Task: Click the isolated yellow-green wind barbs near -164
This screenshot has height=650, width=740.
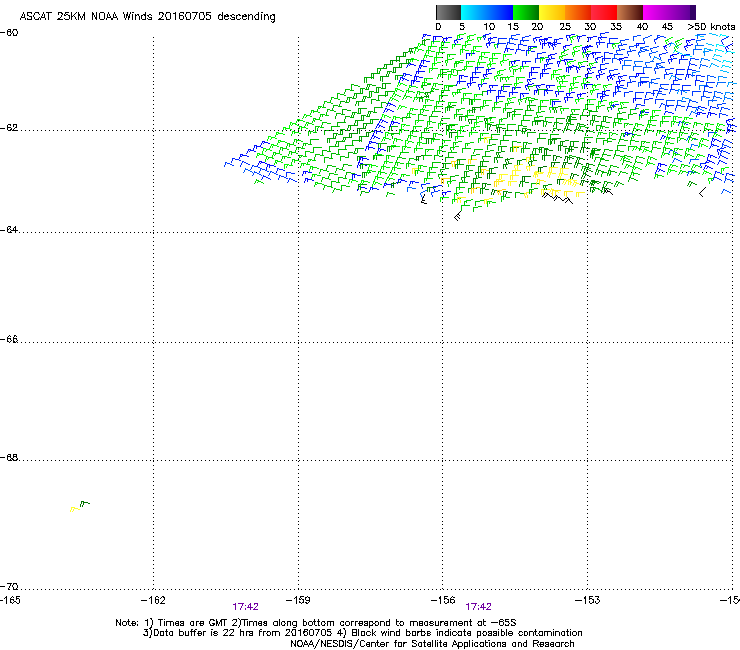Action: [x=80, y=506]
